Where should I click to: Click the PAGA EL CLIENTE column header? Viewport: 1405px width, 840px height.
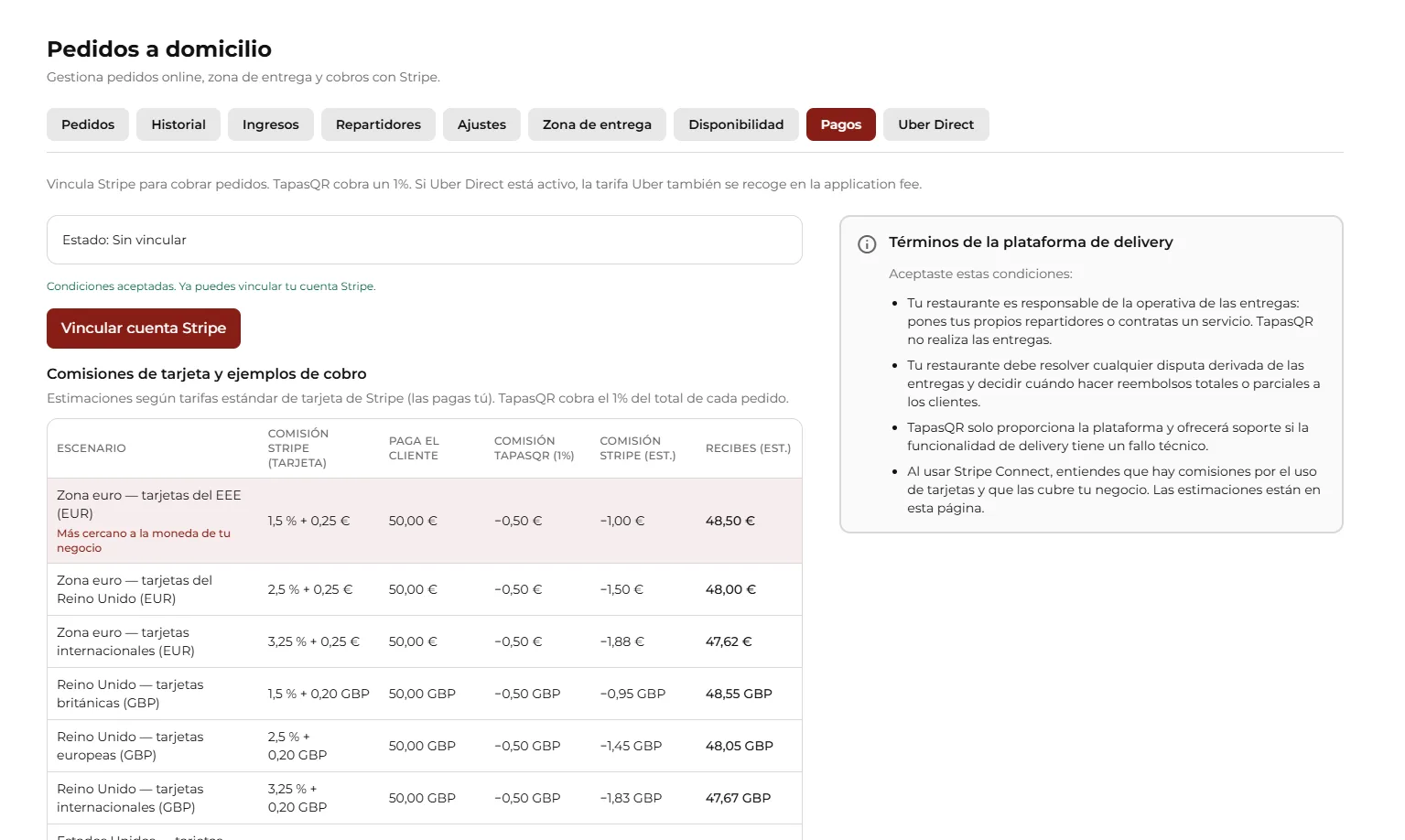414,448
